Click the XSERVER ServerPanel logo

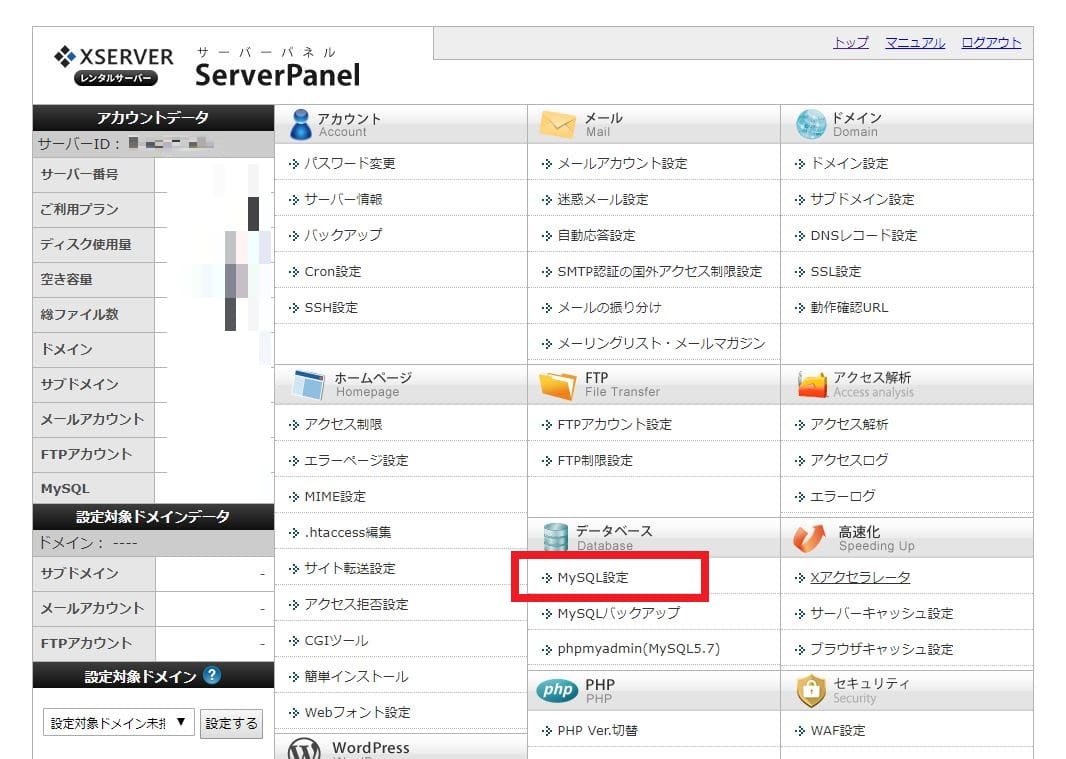207,66
